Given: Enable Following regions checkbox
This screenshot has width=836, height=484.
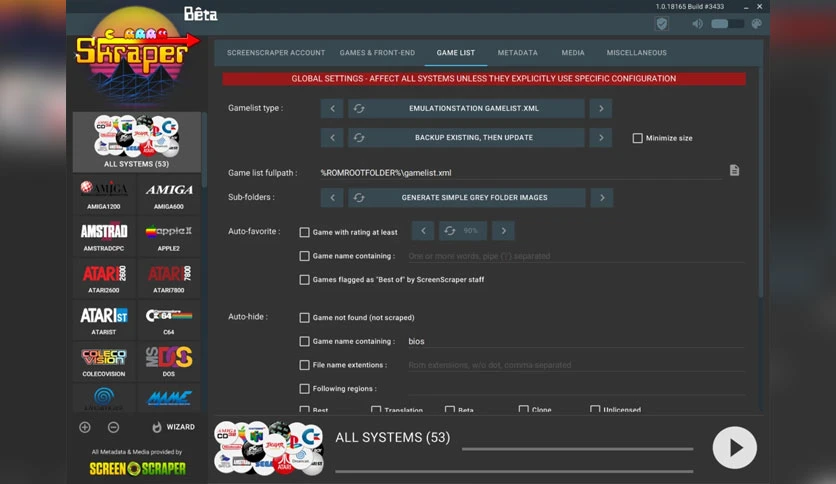Looking at the screenshot, I should [x=304, y=389].
